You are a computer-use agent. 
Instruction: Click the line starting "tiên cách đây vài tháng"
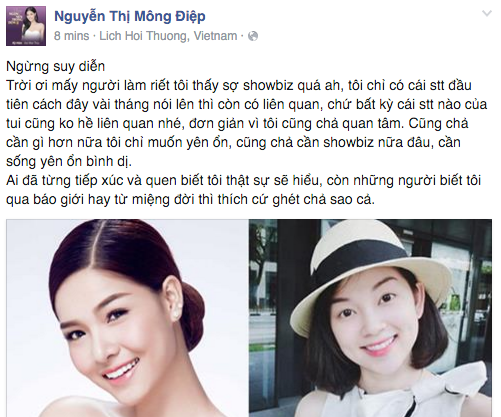(x=247, y=105)
